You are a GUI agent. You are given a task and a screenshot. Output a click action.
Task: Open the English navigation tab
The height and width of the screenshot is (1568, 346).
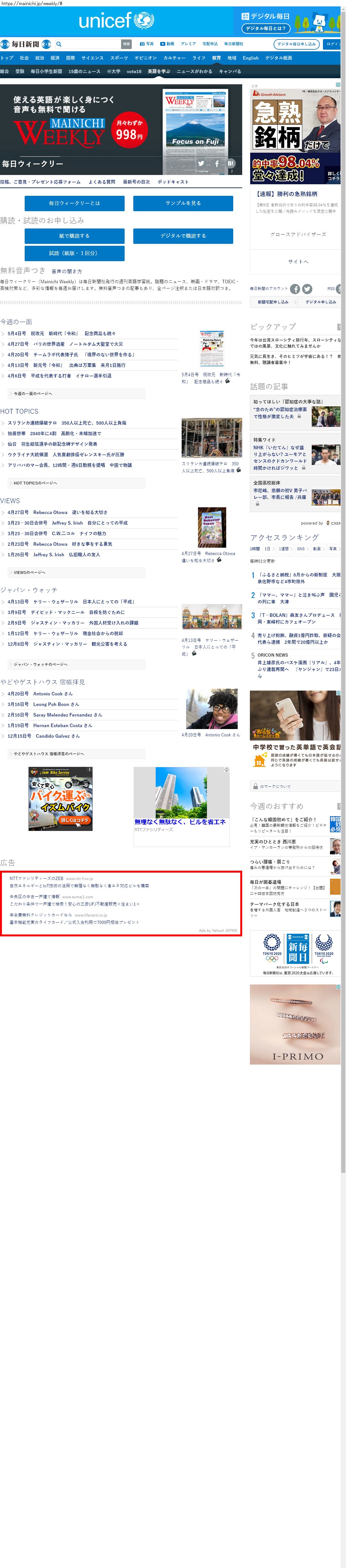point(251,58)
